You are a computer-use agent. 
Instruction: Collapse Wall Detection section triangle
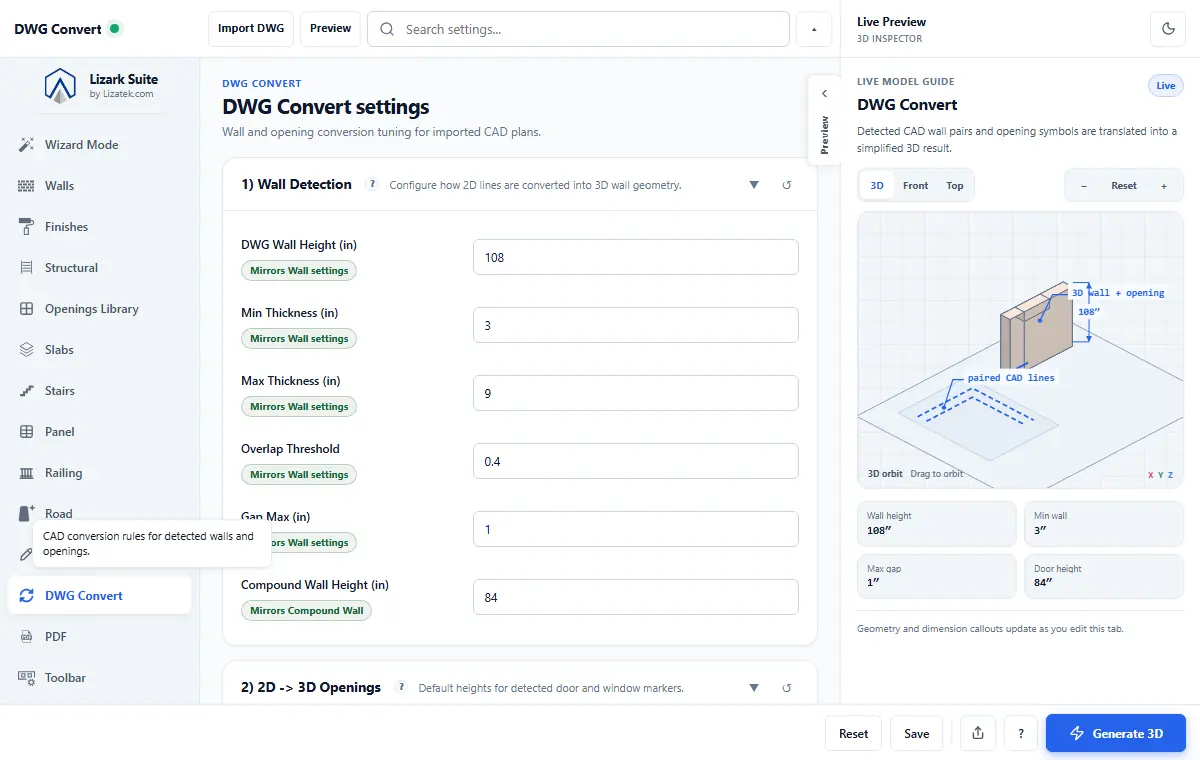click(754, 185)
